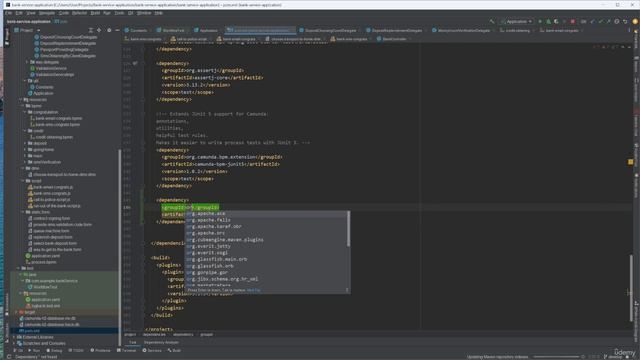Select WorkflowTest class in project tree
640x360 pixels.
(x=45, y=287)
